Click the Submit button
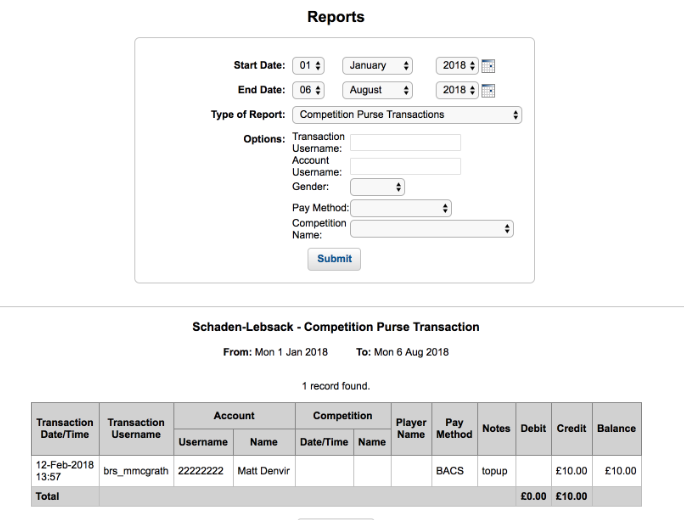The image size is (684, 520). 334,259
